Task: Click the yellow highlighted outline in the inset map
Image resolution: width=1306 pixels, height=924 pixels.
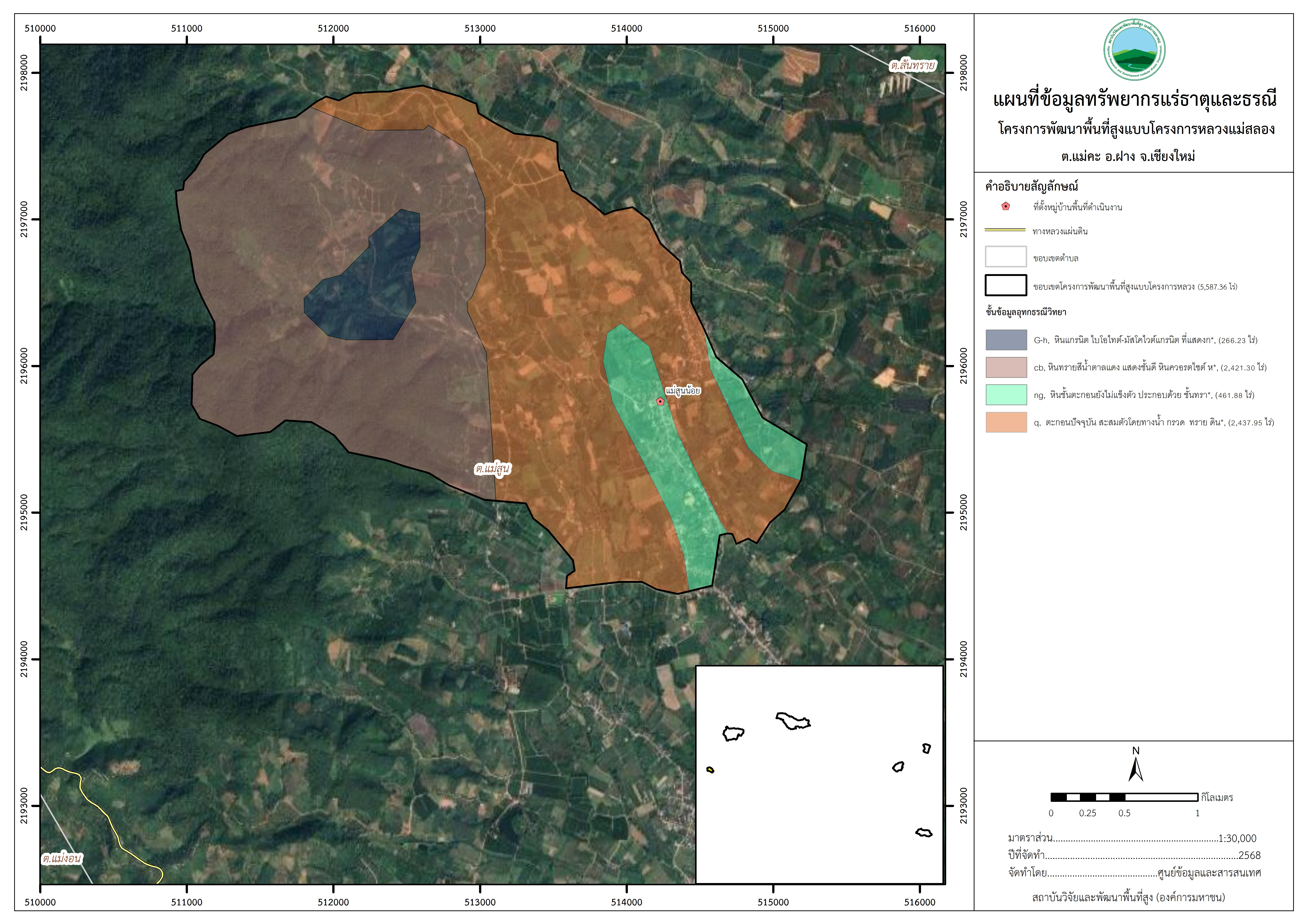Action: (x=710, y=770)
